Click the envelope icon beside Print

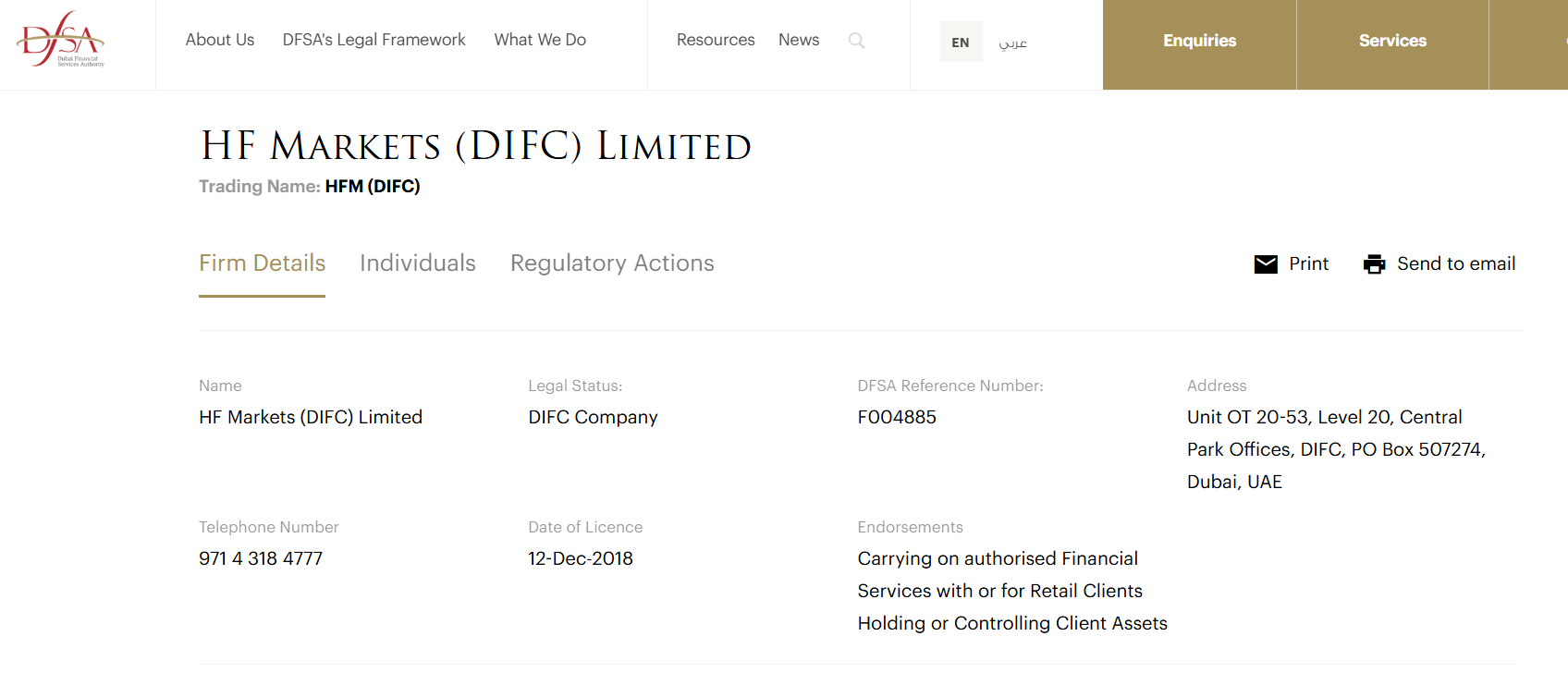coord(1266,264)
